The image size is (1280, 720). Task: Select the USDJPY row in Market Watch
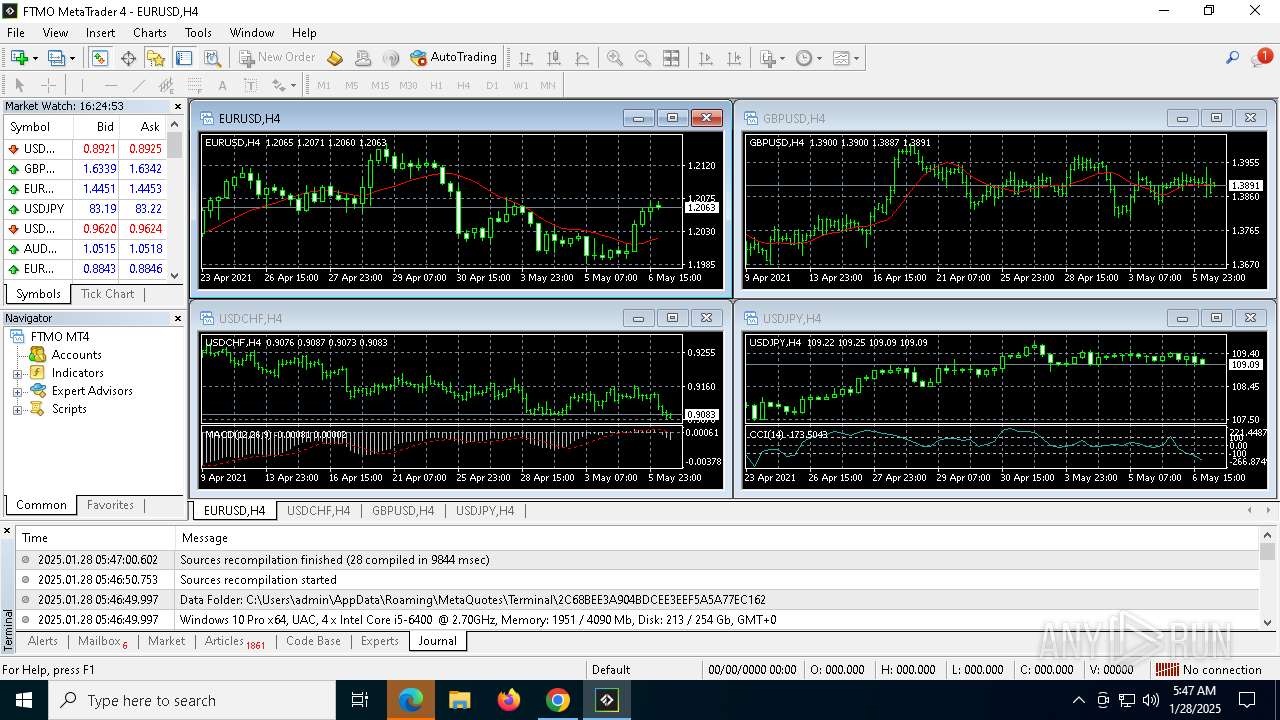point(85,209)
